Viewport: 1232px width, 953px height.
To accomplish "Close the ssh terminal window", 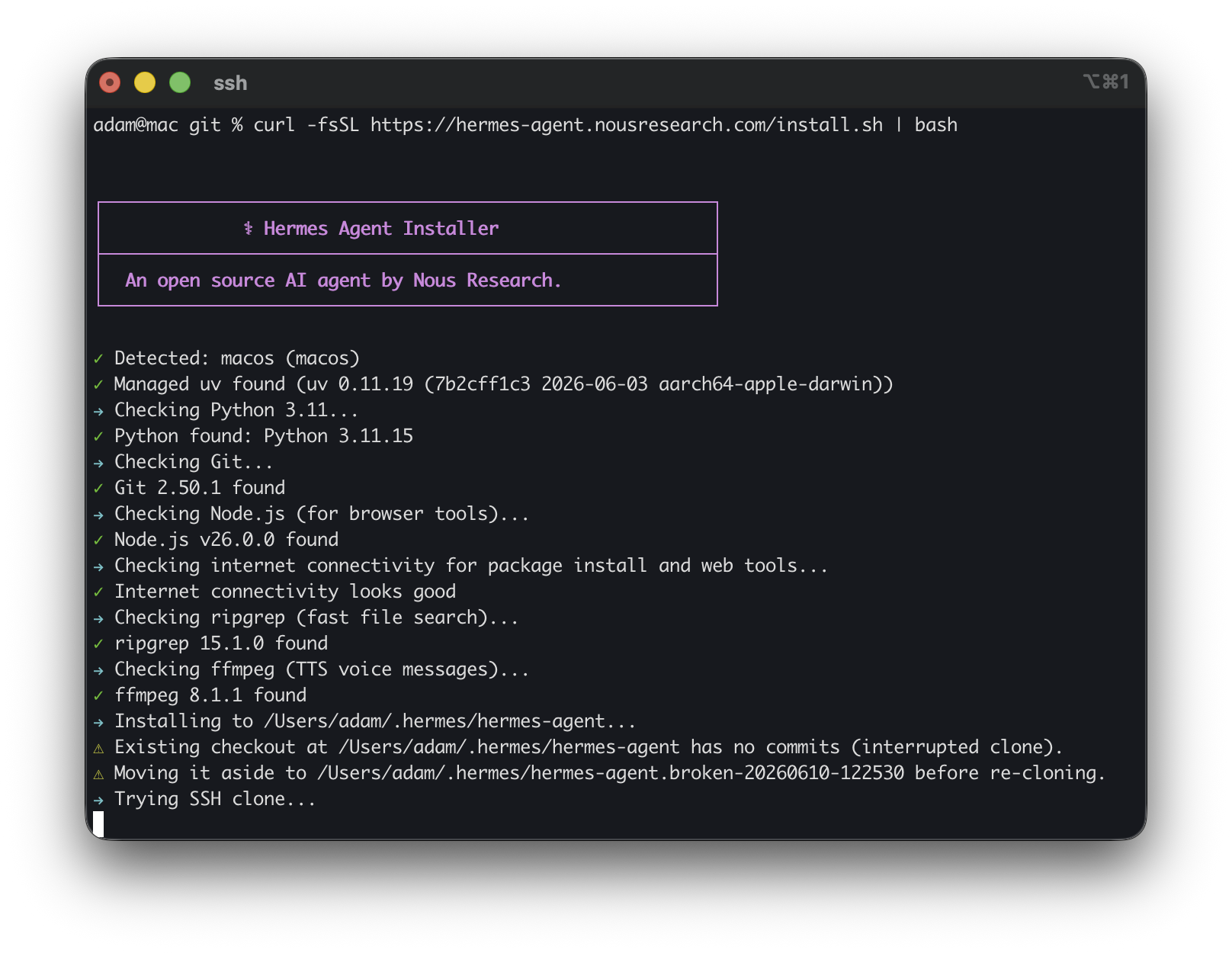I will point(110,82).
